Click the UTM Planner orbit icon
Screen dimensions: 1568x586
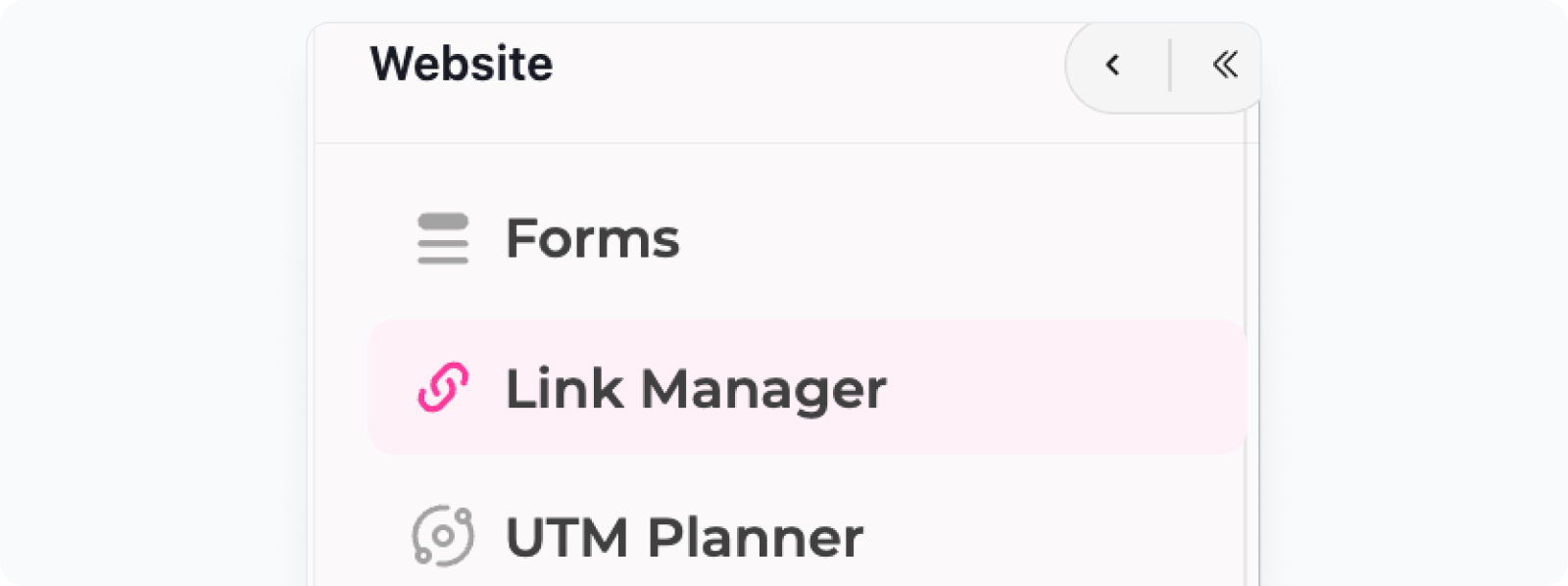coord(443,536)
